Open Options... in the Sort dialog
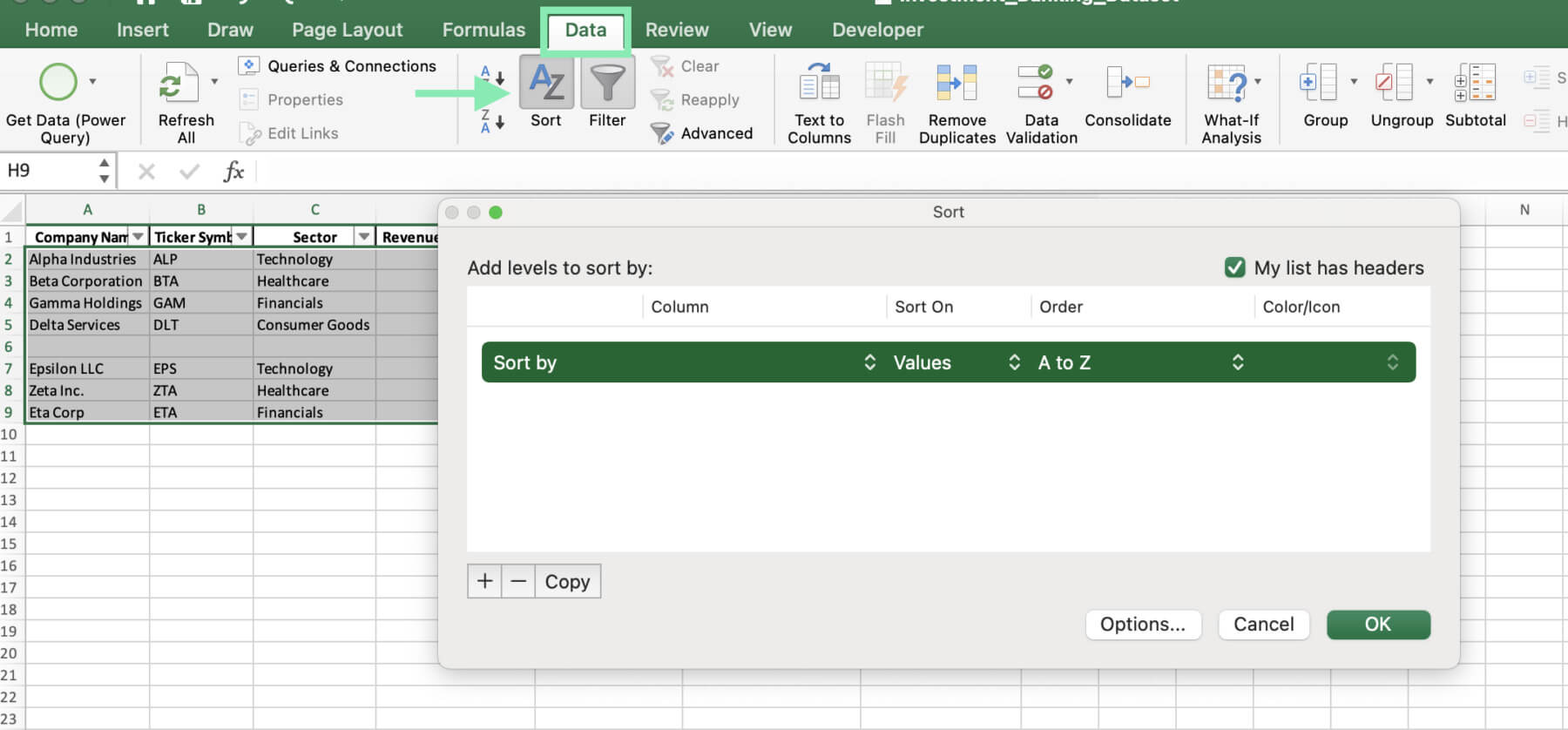Viewport: 1568px width, 730px height. pos(1143,625)
